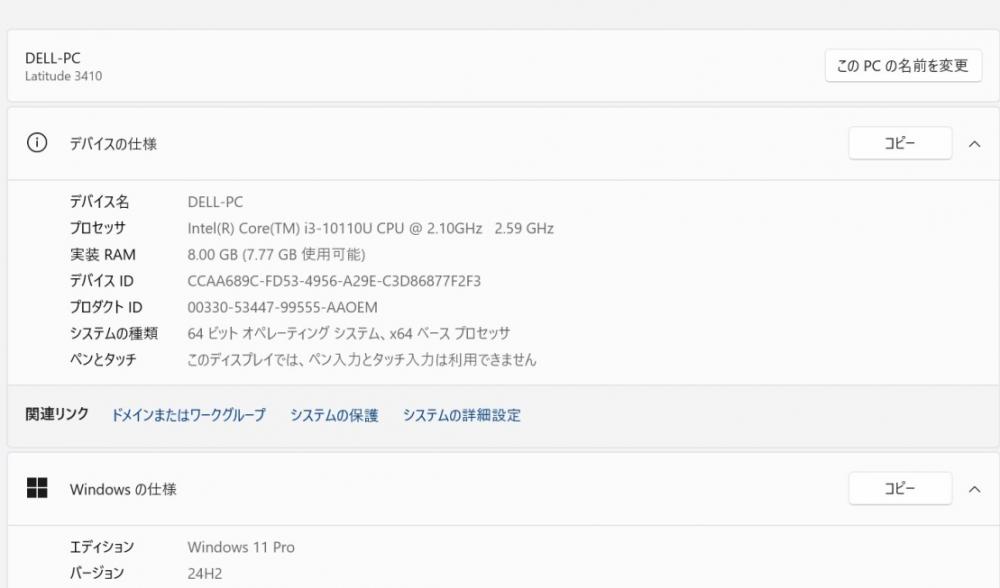Open システムの詳細設定 link

coord(462,415)
